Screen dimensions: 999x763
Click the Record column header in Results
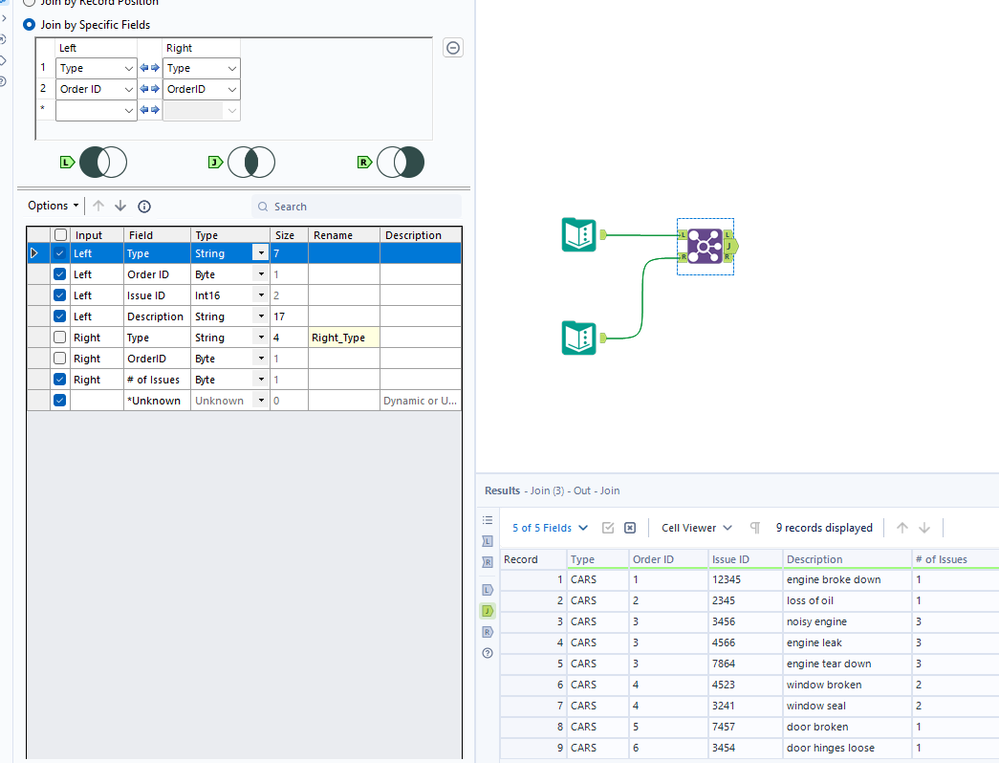pos(533,559)
